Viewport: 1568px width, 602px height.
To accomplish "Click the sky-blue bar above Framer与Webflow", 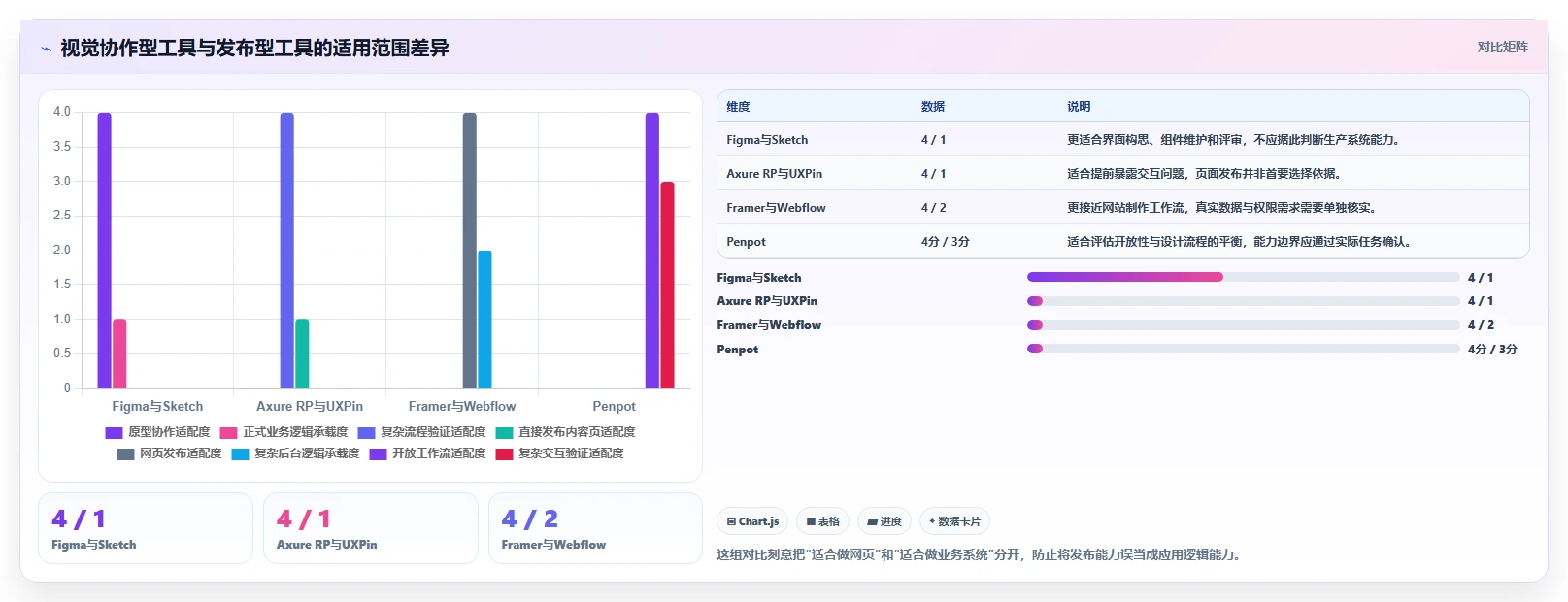I will coord(484,319).
